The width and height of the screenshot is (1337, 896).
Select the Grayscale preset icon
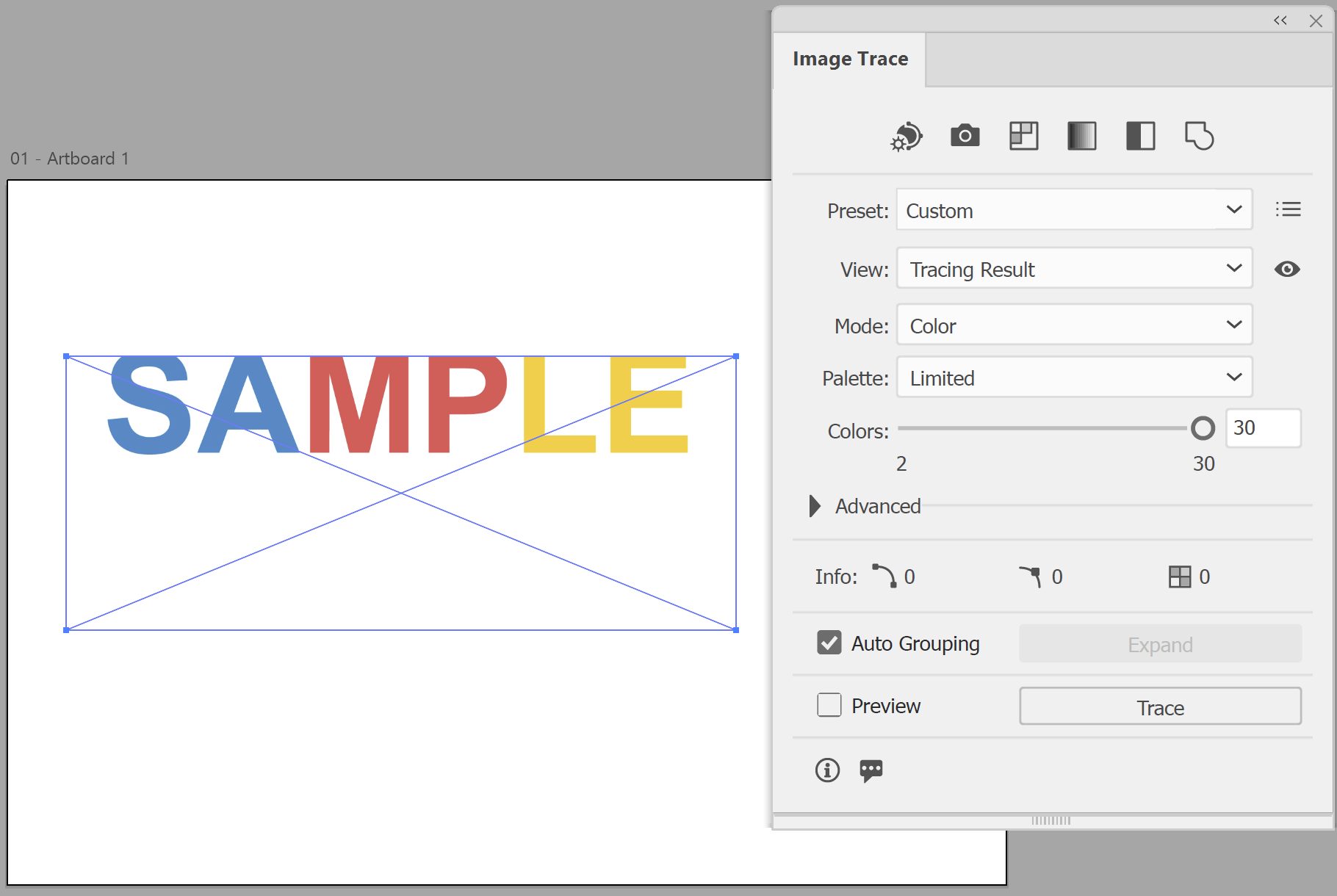click(1081, 136)
